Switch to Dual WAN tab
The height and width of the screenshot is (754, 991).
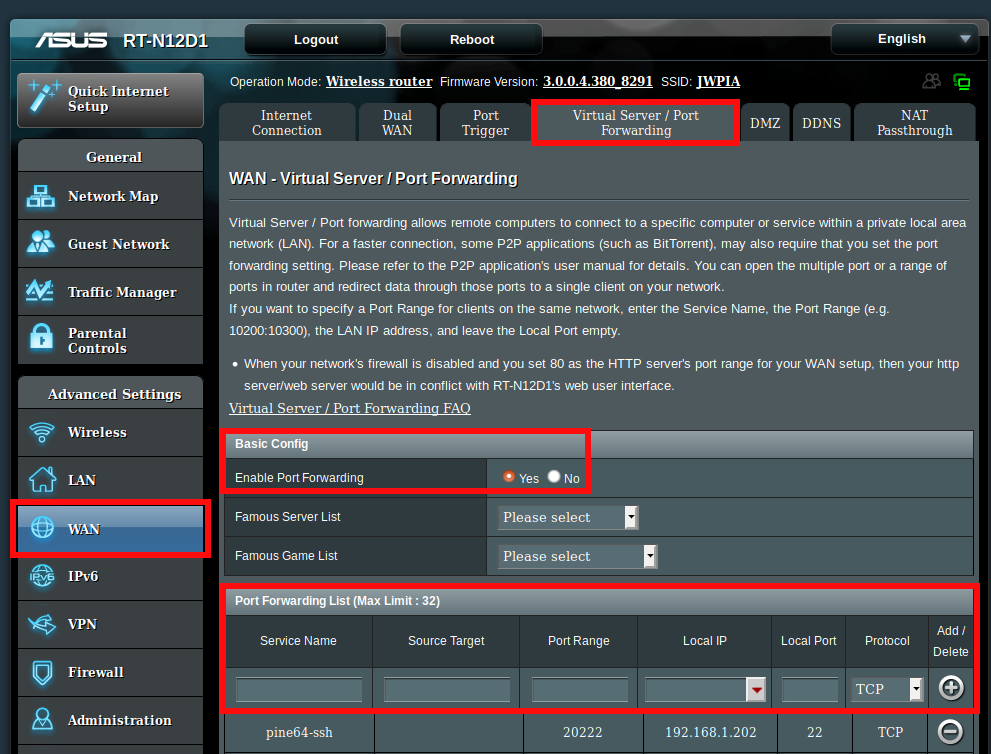397,123
